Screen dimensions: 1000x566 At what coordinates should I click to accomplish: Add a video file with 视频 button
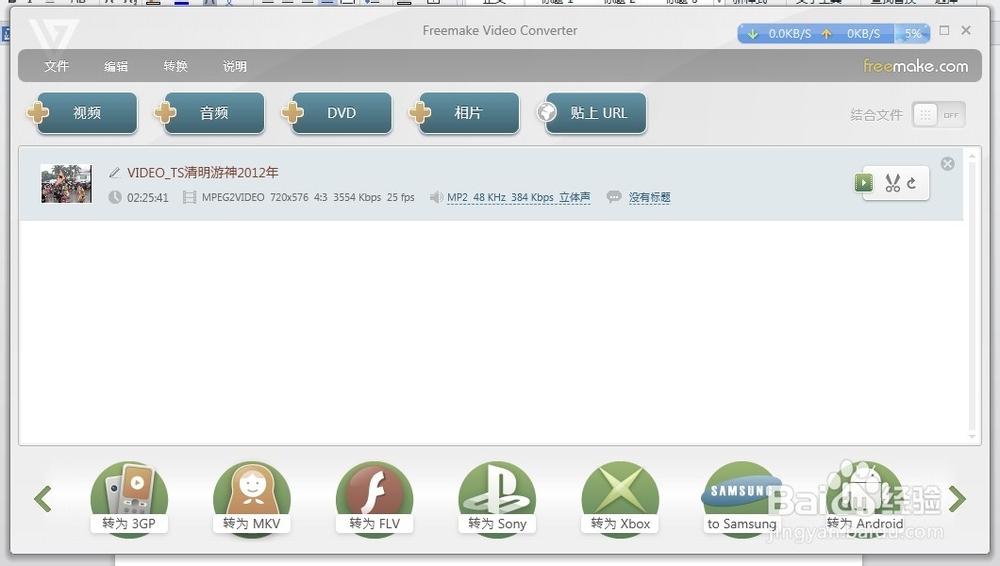86,113
